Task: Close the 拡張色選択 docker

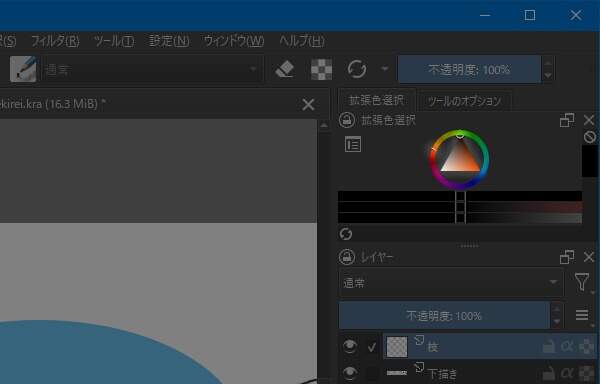Action: click(589, 120)
